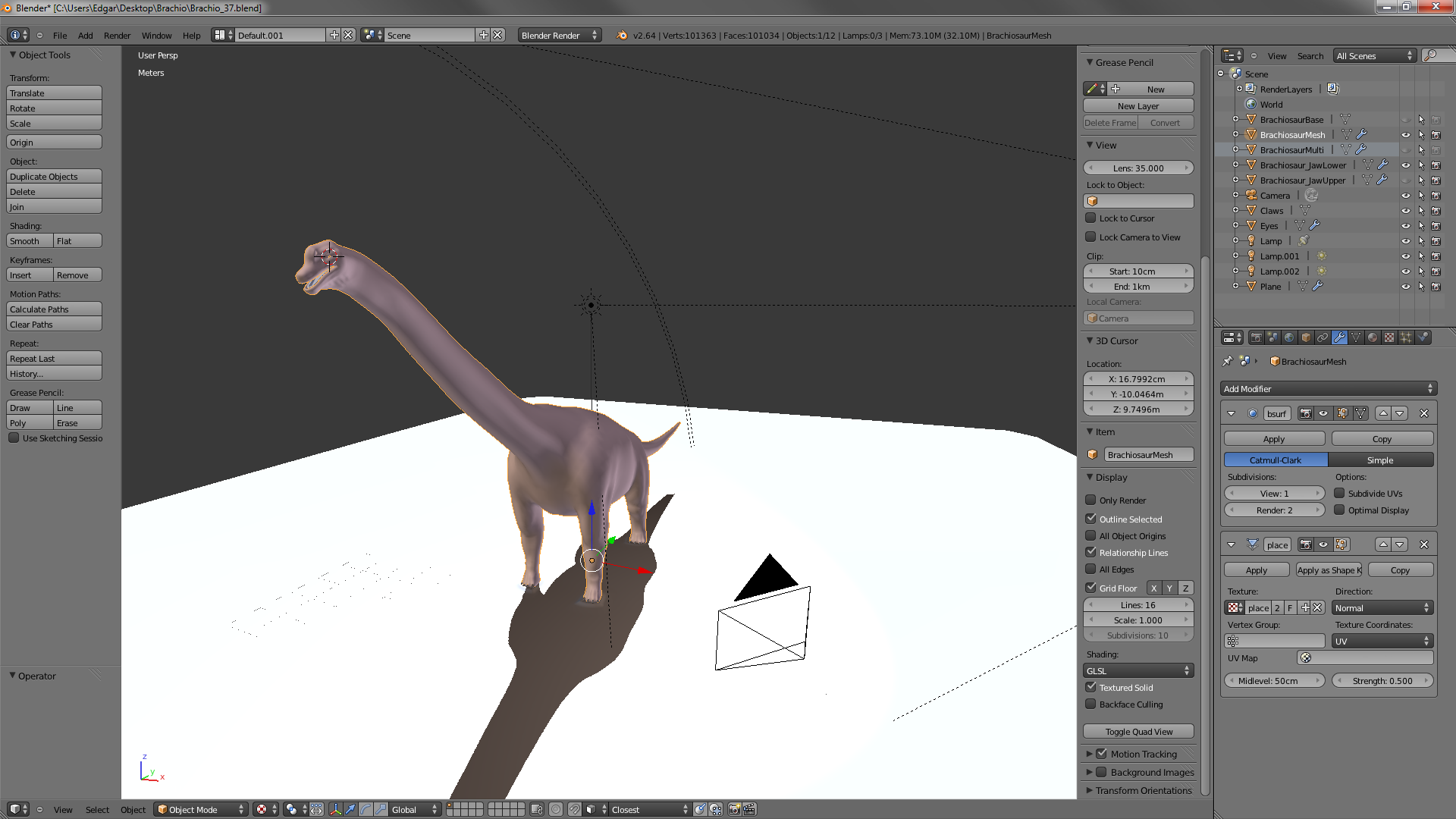Click the Smooth shading button

coord(30,240)
